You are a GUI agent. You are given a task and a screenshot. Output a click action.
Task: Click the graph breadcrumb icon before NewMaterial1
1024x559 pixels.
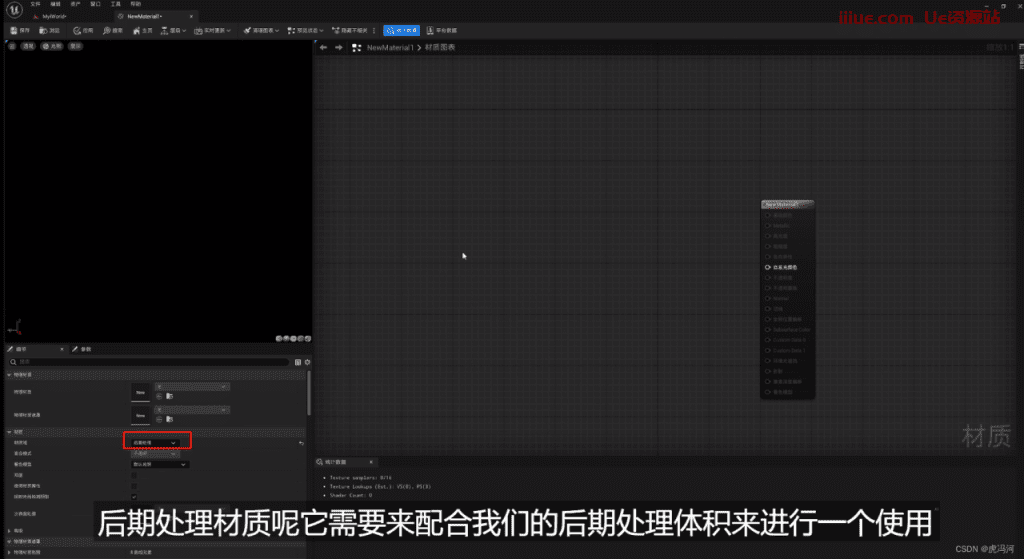[x=357, y=48]
